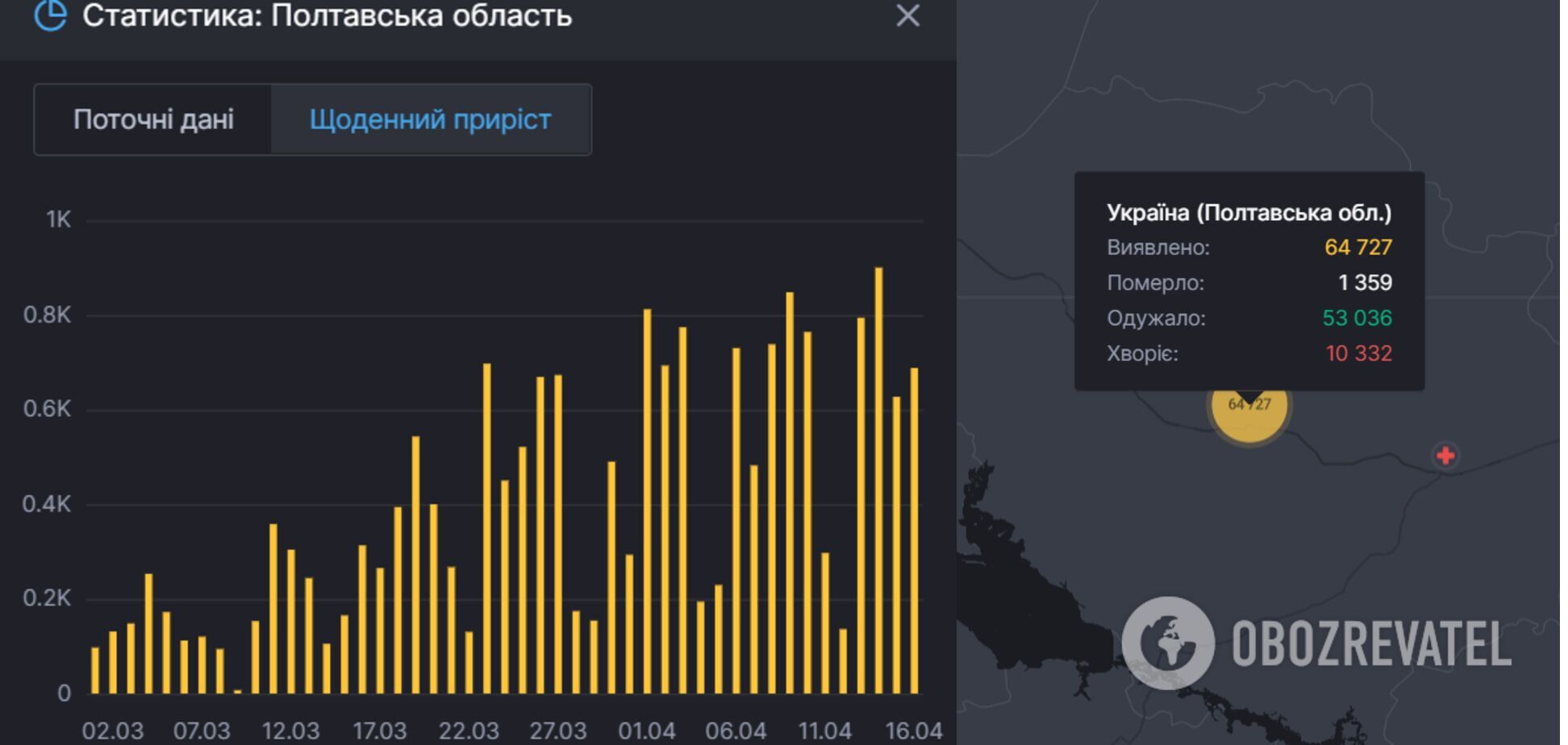Click the 1K axis label
1568x745 pixels.
coord(59,219)
